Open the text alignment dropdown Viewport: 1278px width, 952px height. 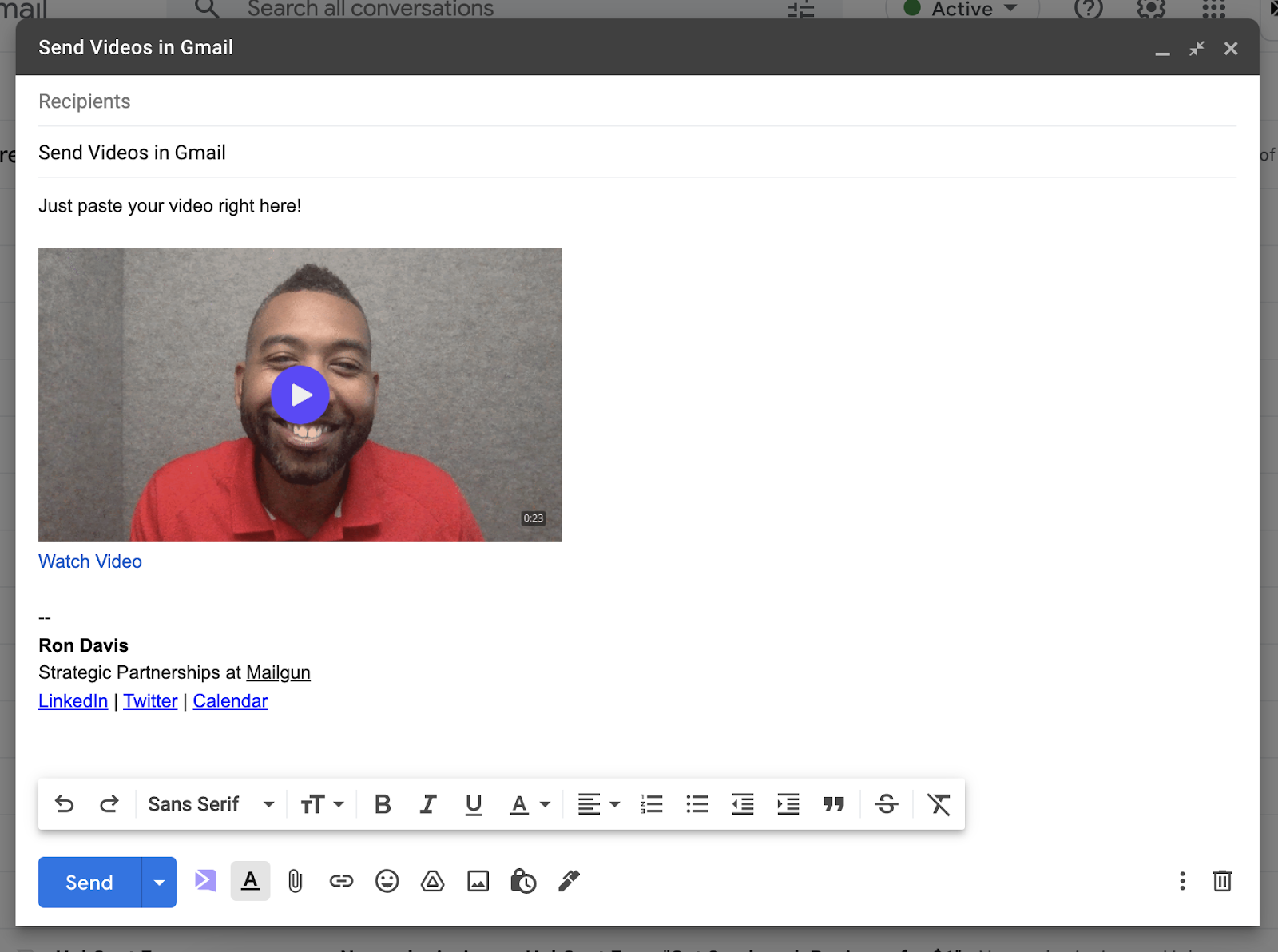[598, 804]
